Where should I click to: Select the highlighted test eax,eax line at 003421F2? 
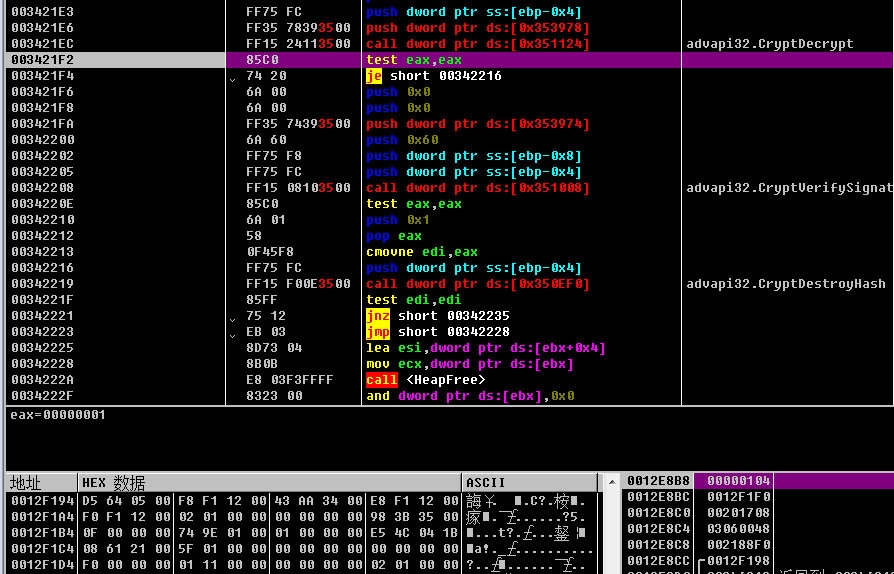point(414,60)
